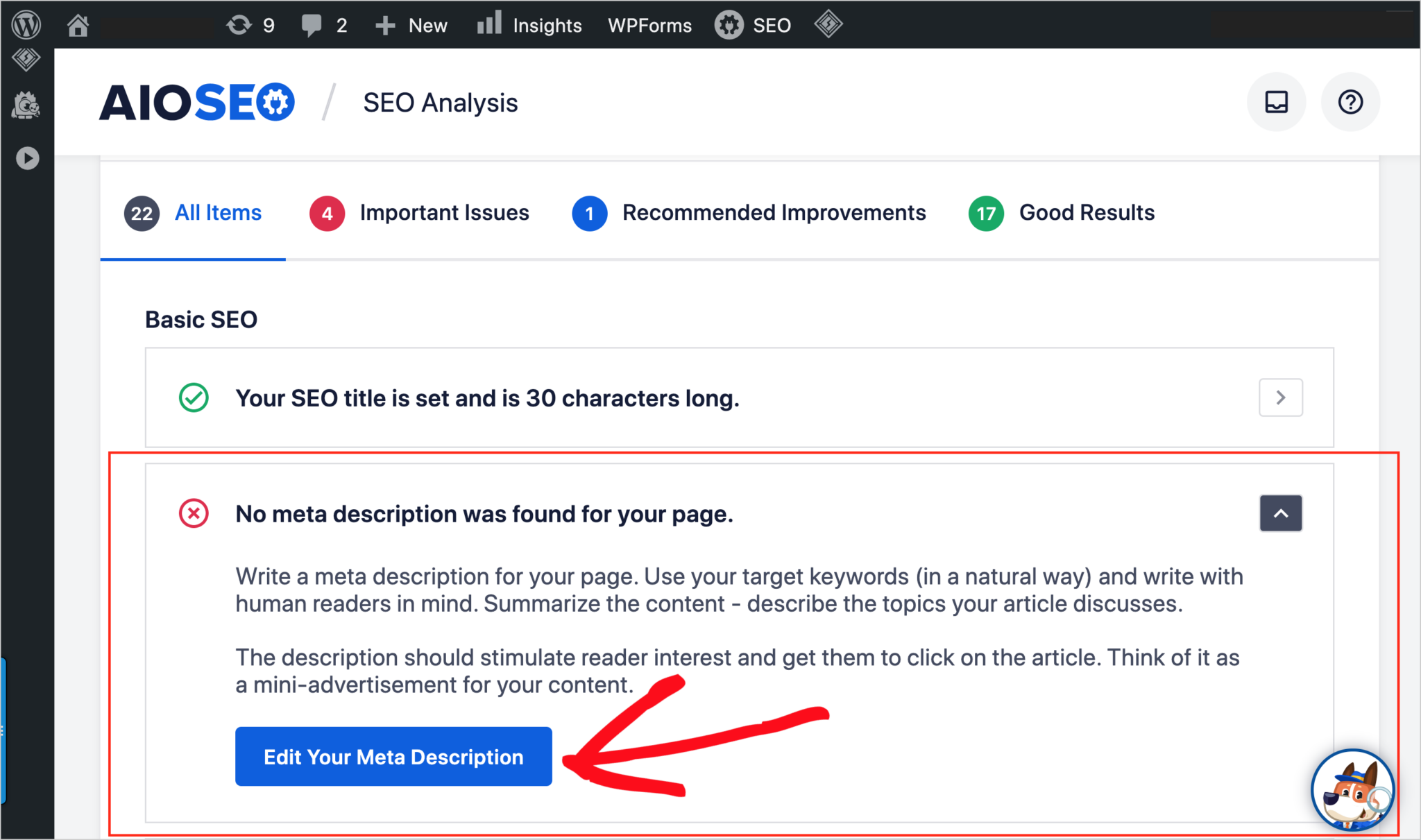Switch to the Important Issues tab
Viewport: 1421px width, 840px height.
tap(419, 212)
